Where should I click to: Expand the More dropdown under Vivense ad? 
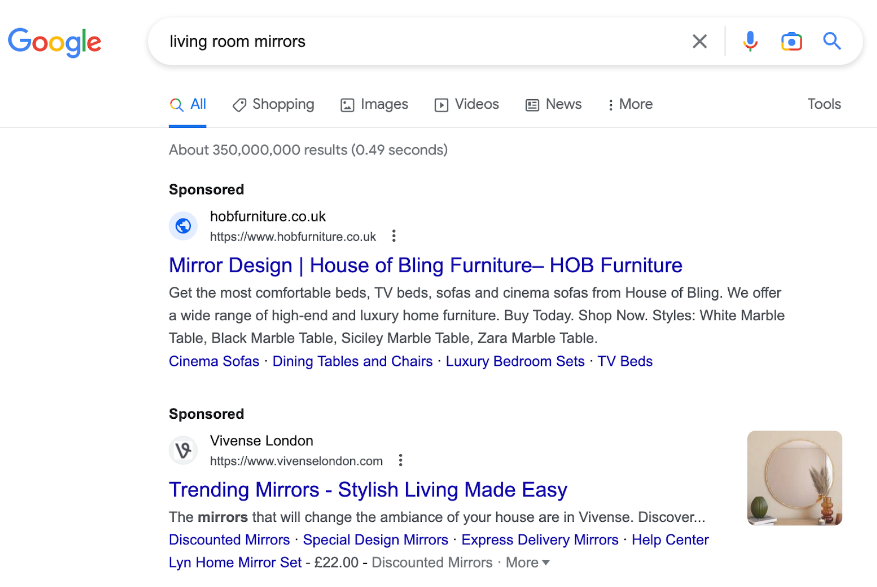point(527,562)
